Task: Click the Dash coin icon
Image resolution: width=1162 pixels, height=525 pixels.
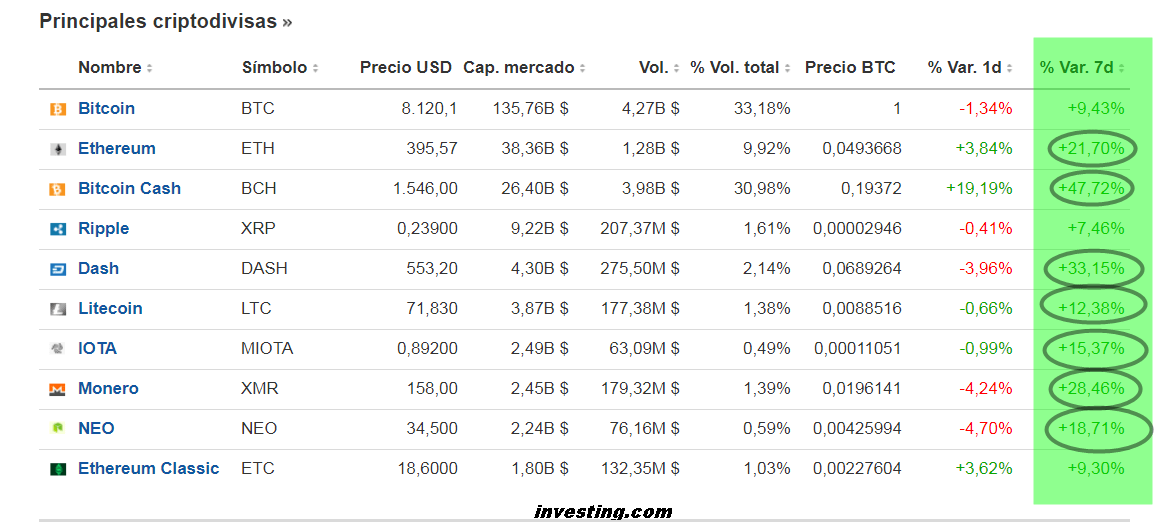Action: click(58, 269)
